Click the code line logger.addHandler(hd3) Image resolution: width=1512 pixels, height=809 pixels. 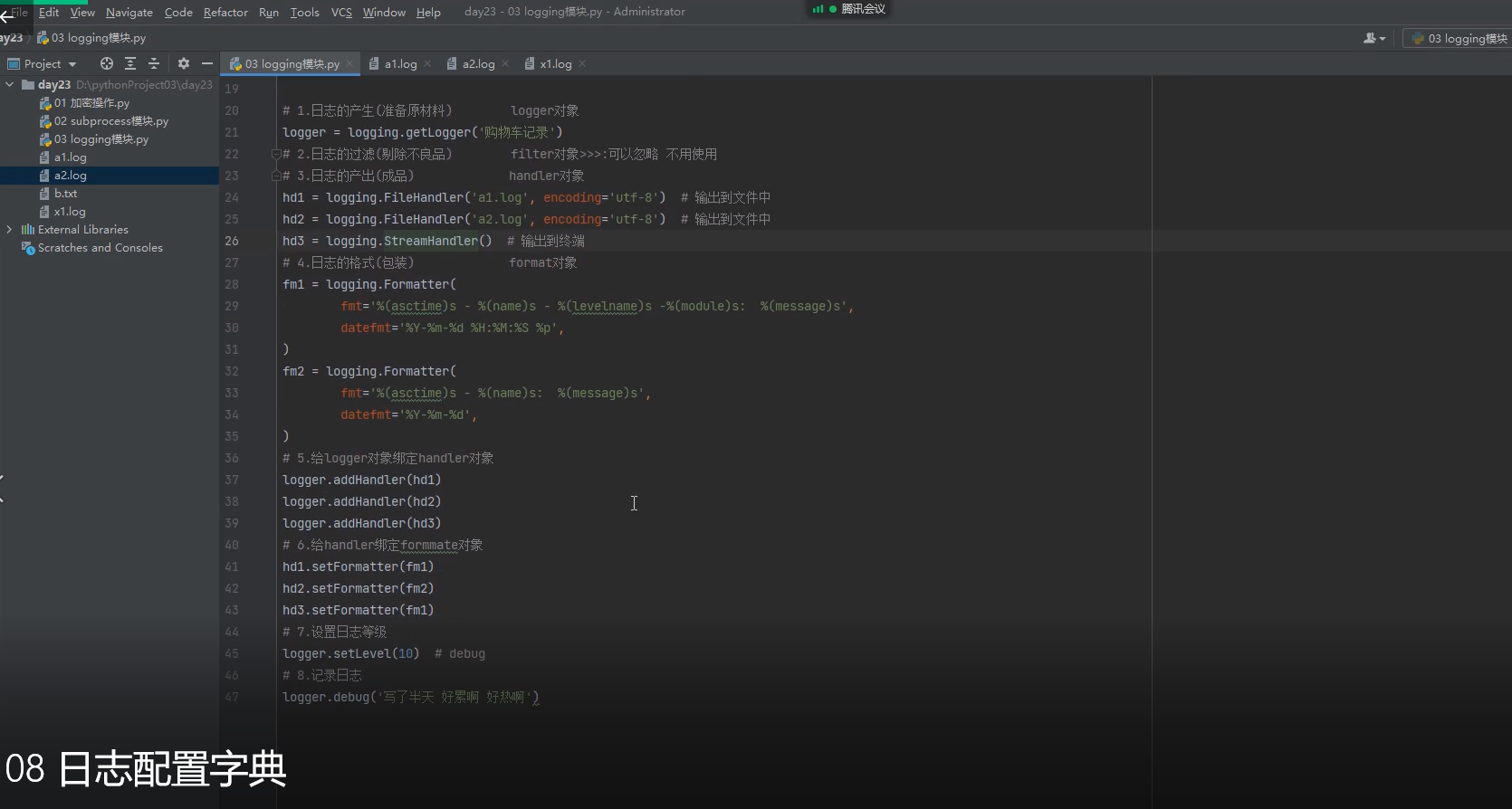[x=362, y=523]
